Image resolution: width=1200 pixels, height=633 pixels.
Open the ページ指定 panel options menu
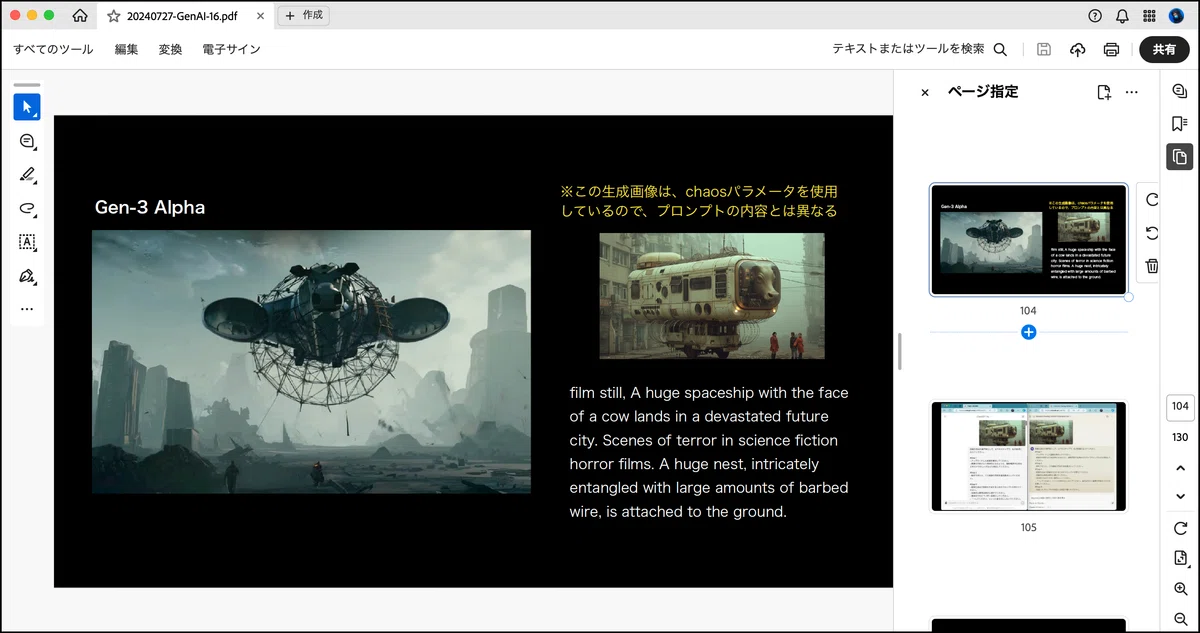1132,92
